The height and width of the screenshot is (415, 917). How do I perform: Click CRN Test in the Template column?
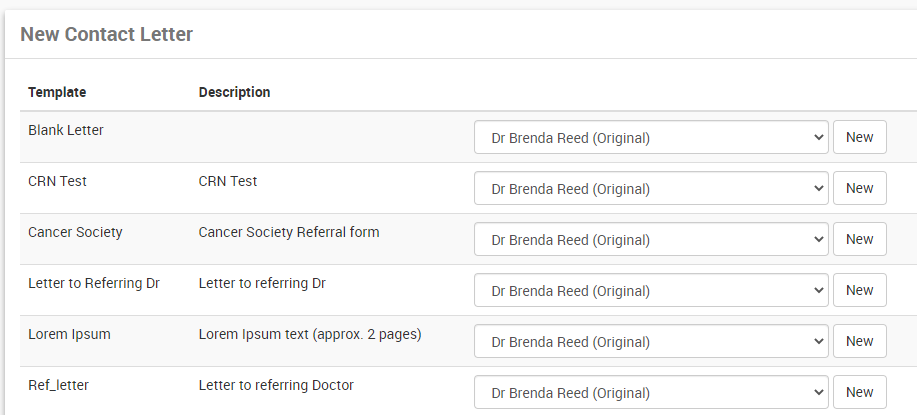point(58,181)
